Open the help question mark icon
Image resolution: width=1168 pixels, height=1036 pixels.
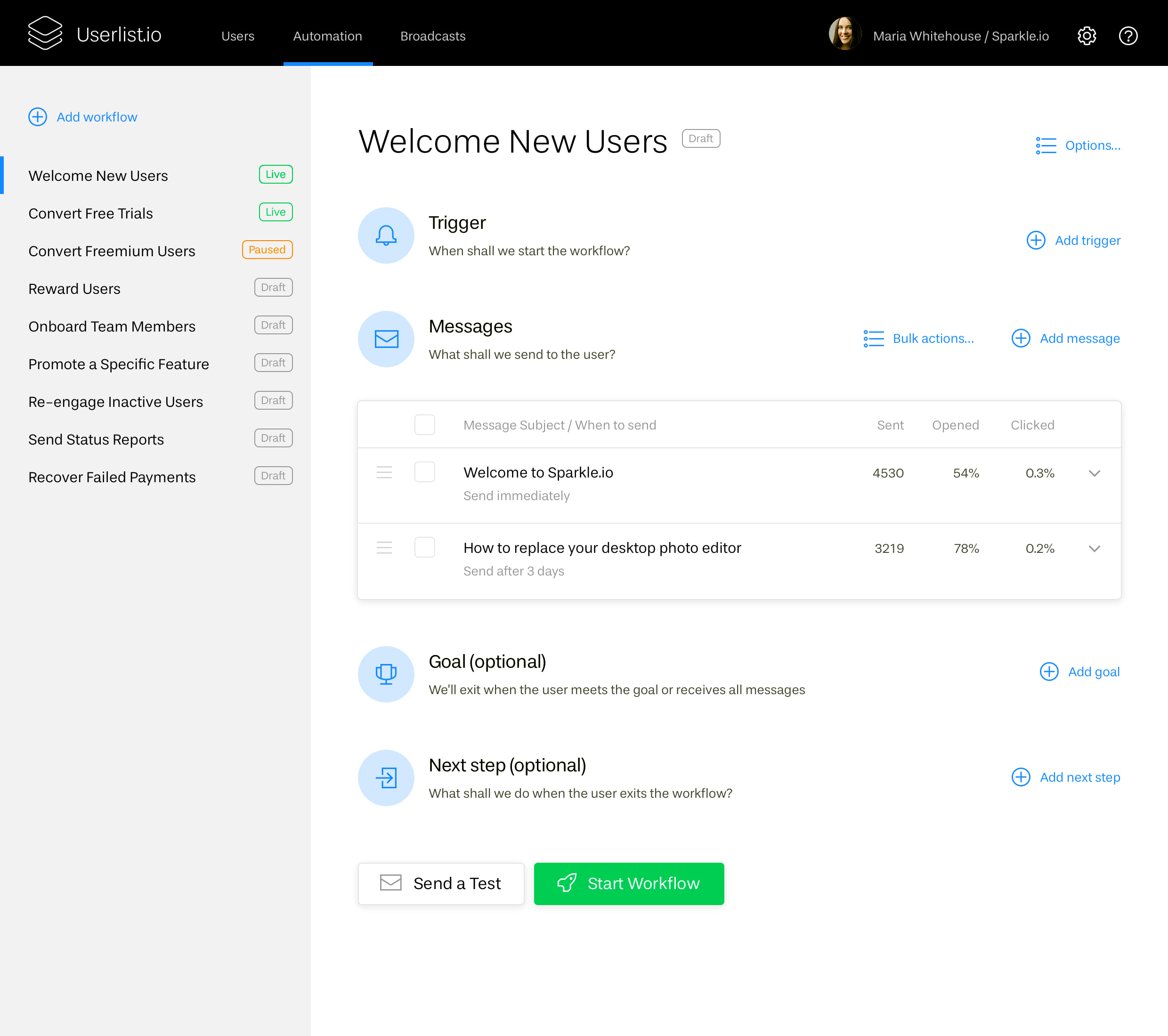1128,35
